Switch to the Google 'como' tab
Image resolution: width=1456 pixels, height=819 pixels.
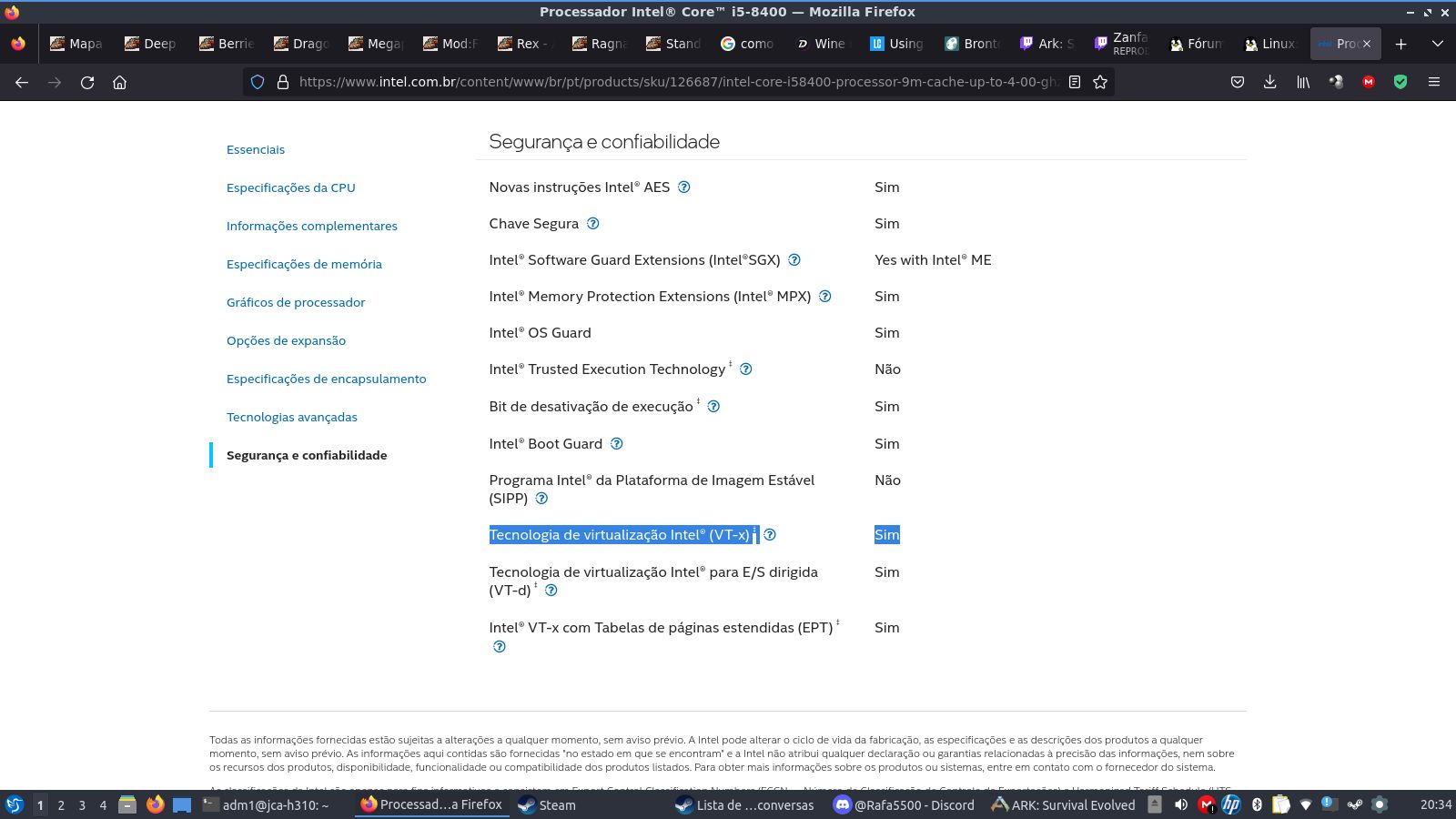(748, 44)
